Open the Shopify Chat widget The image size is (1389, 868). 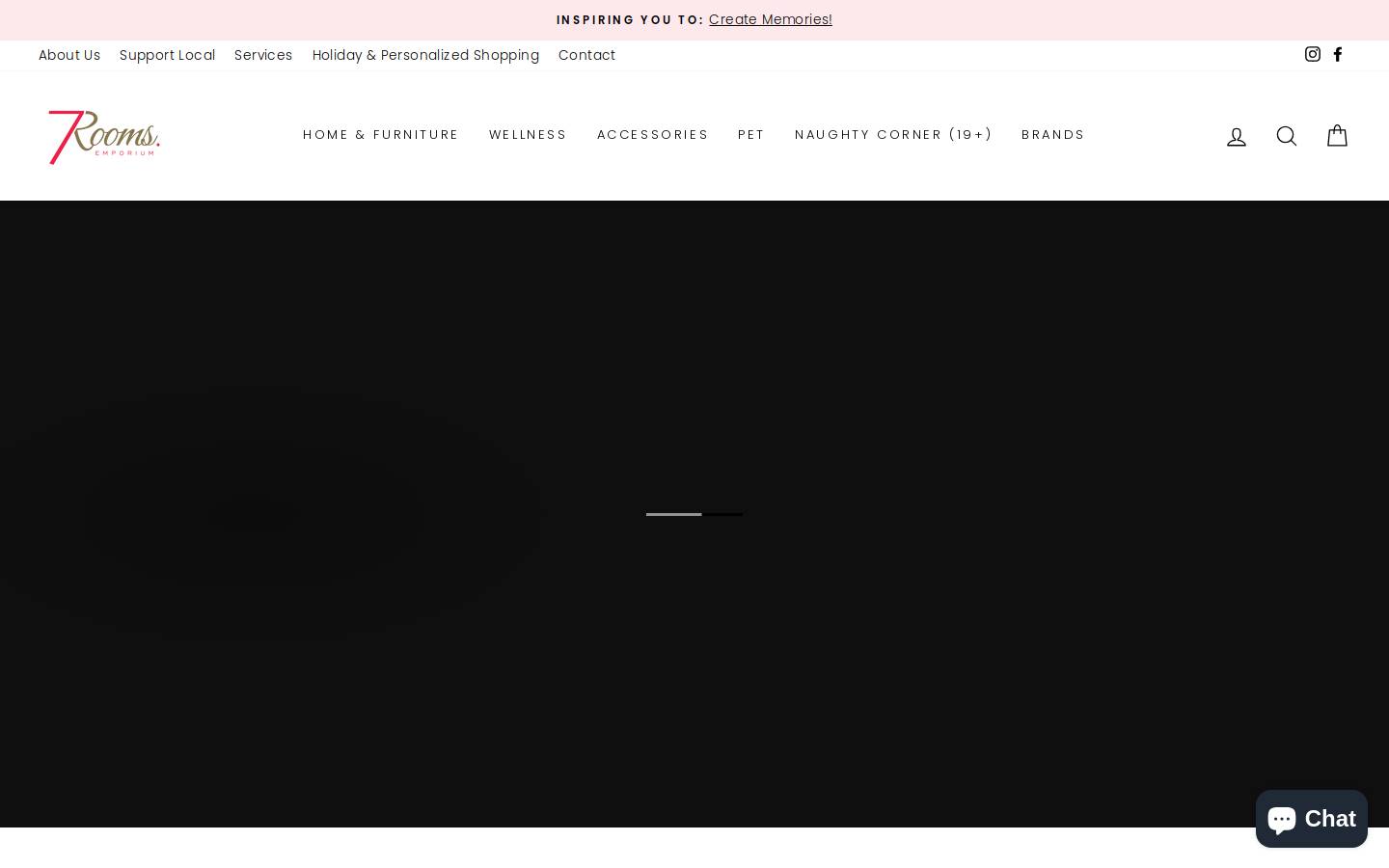1311,819
